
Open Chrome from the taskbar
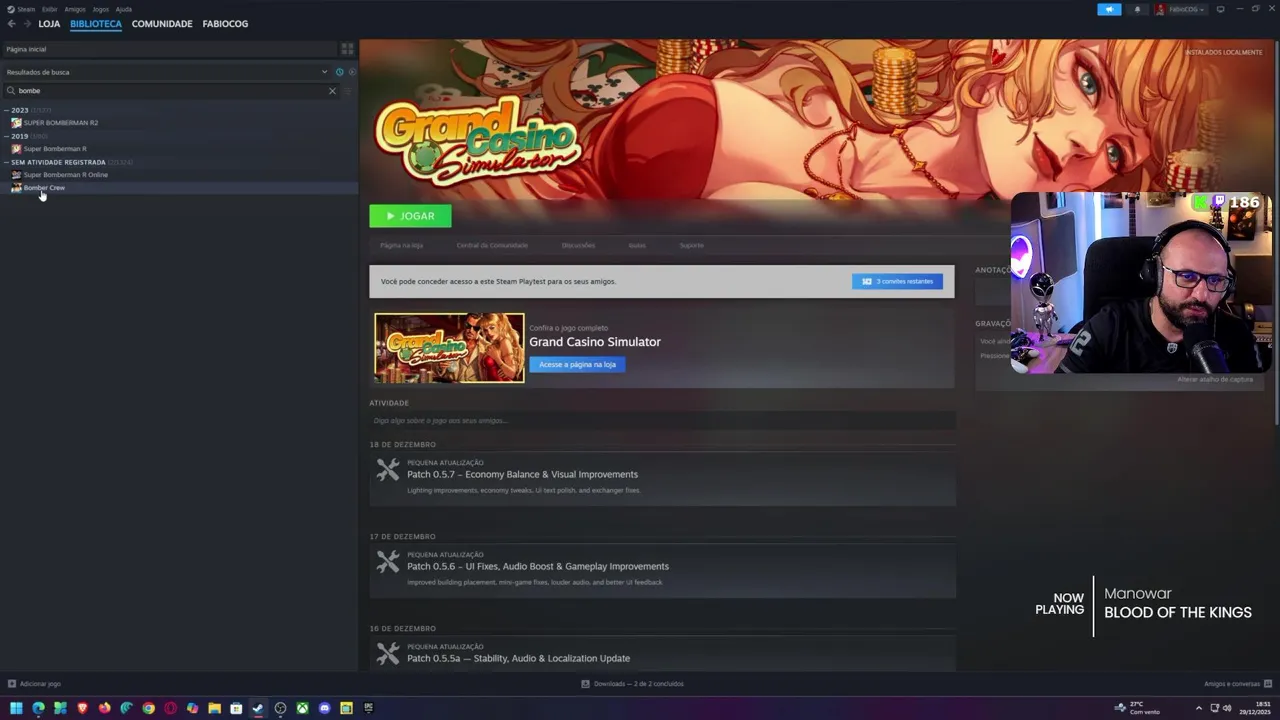click(x=148, y=708)
